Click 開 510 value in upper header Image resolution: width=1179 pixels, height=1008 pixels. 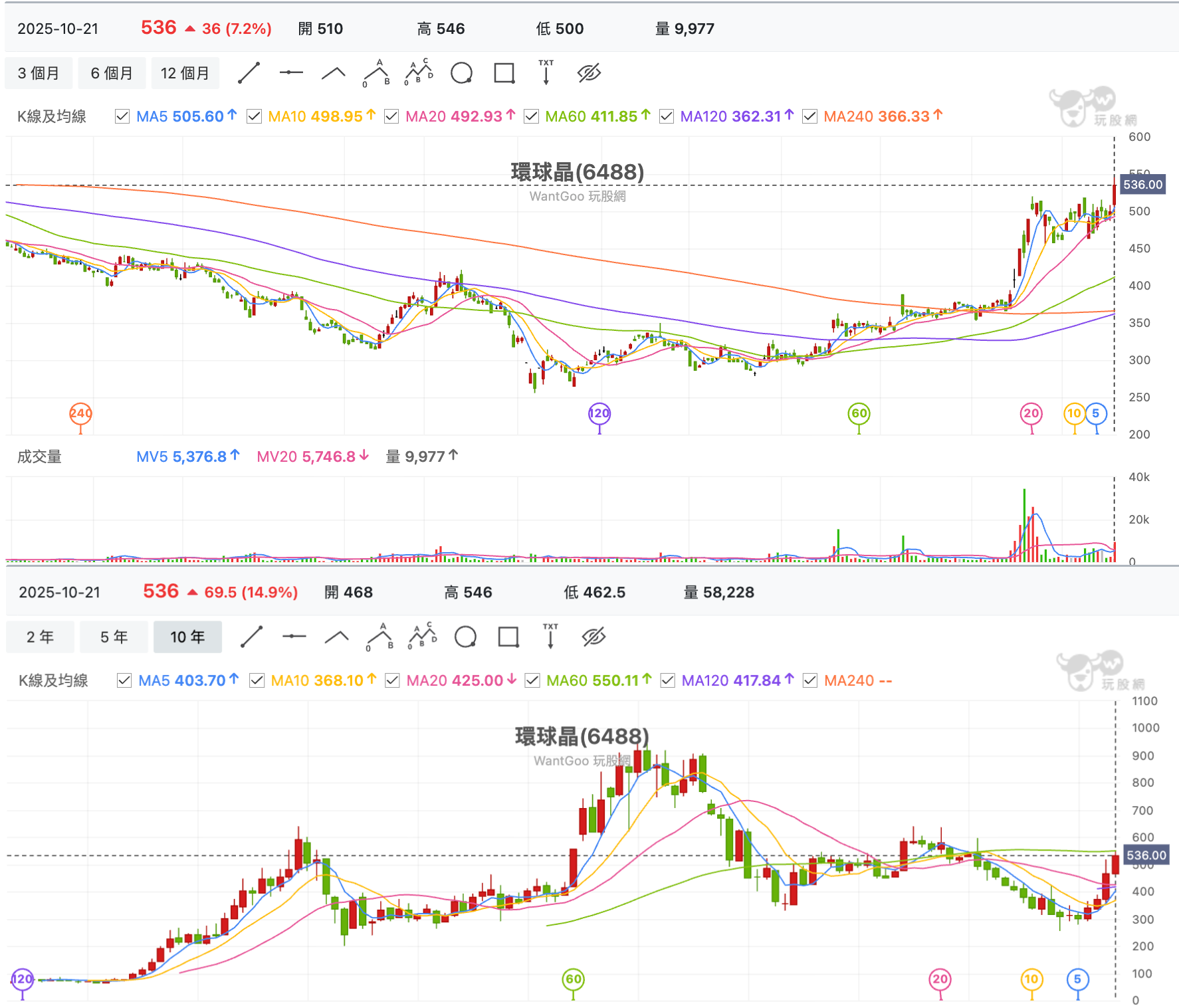point(320,29)
